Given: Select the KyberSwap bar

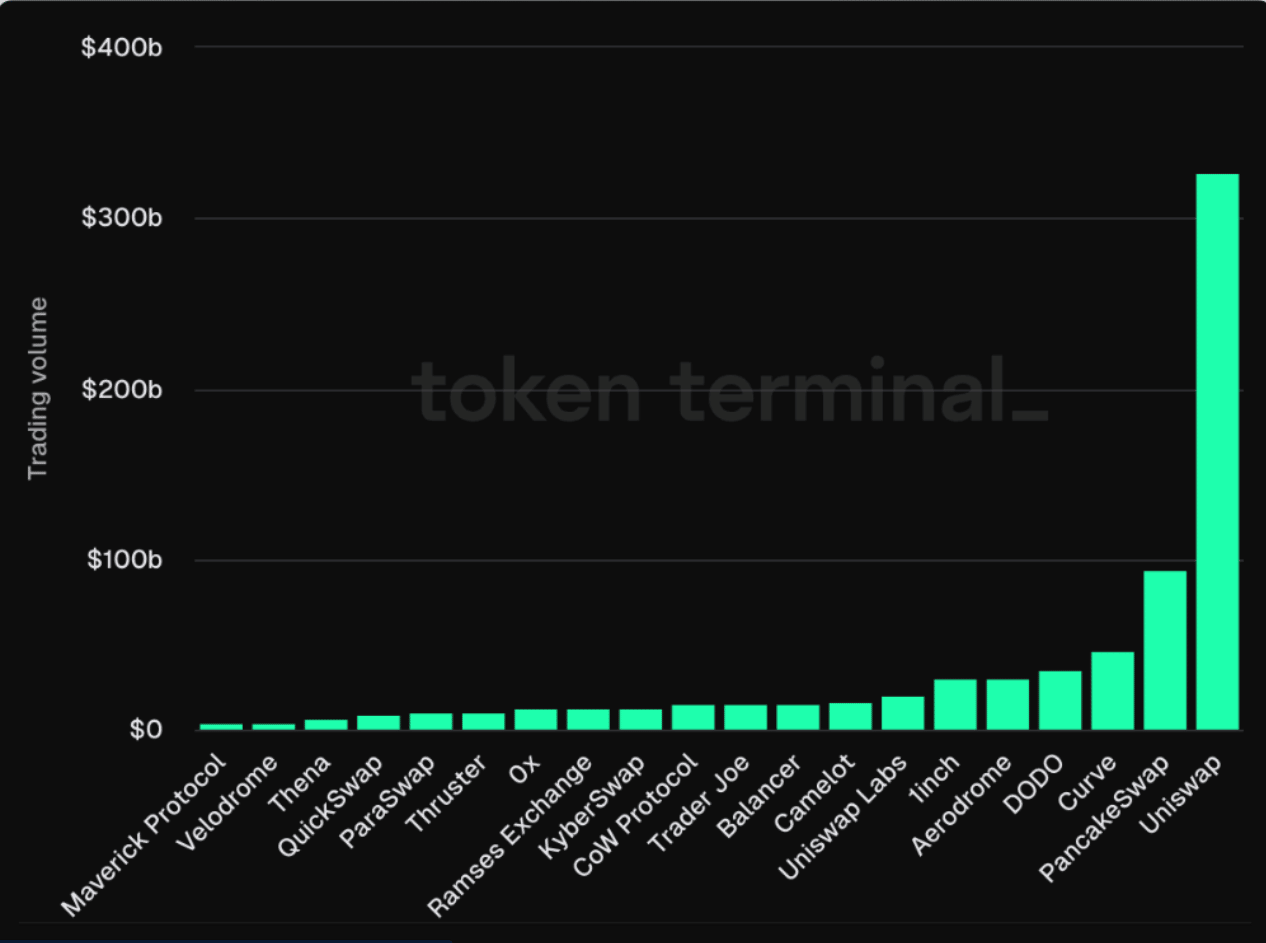Looking at the screenshot, I should pyautogui.click(x=641, y=719).
